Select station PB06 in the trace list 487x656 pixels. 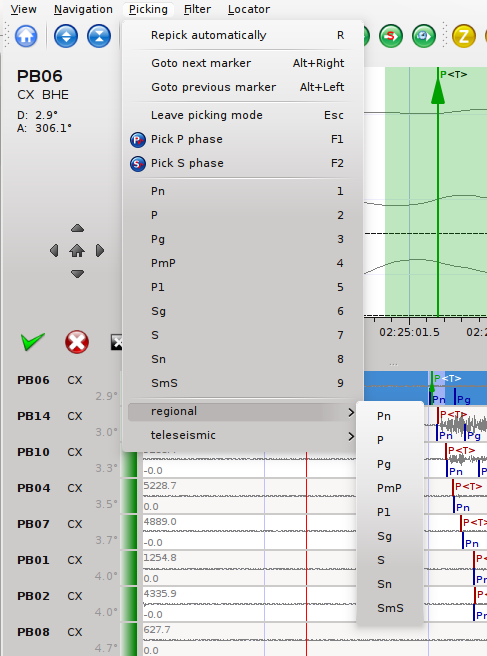pyautogui.click(x=33, y=380)
